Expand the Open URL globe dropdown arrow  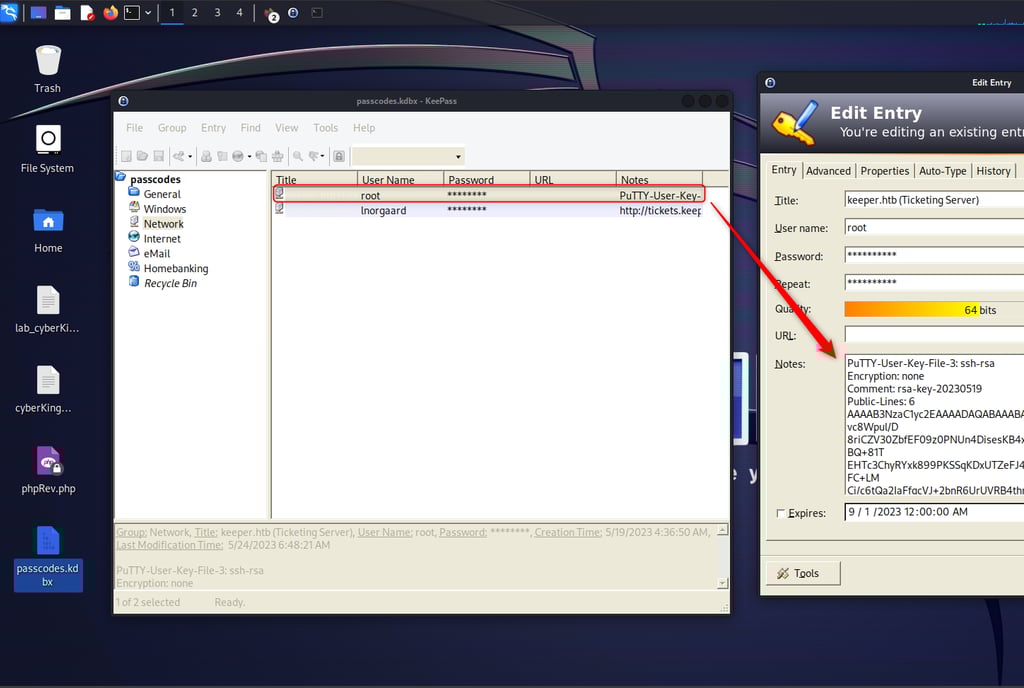[x=249, y=157]
